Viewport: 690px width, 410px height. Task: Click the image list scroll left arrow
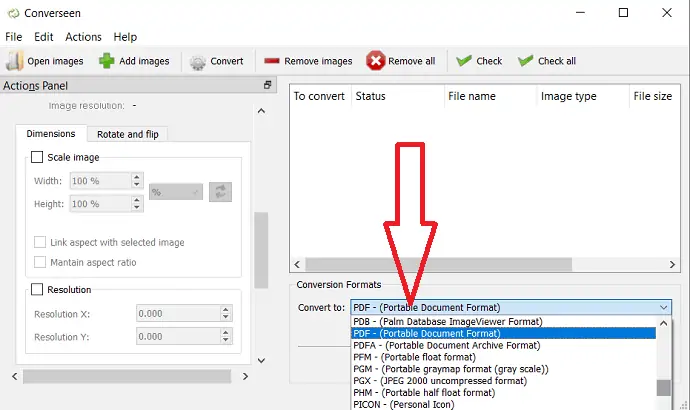coord(297,264)
